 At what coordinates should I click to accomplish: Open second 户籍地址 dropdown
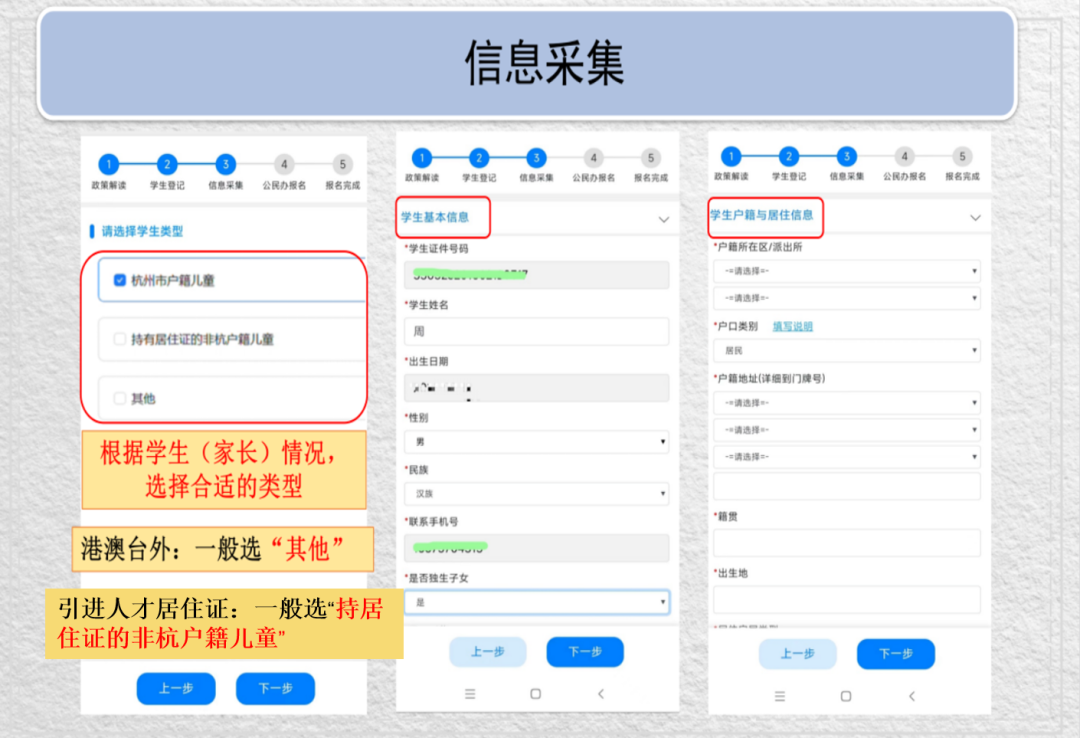pos(847,429)
